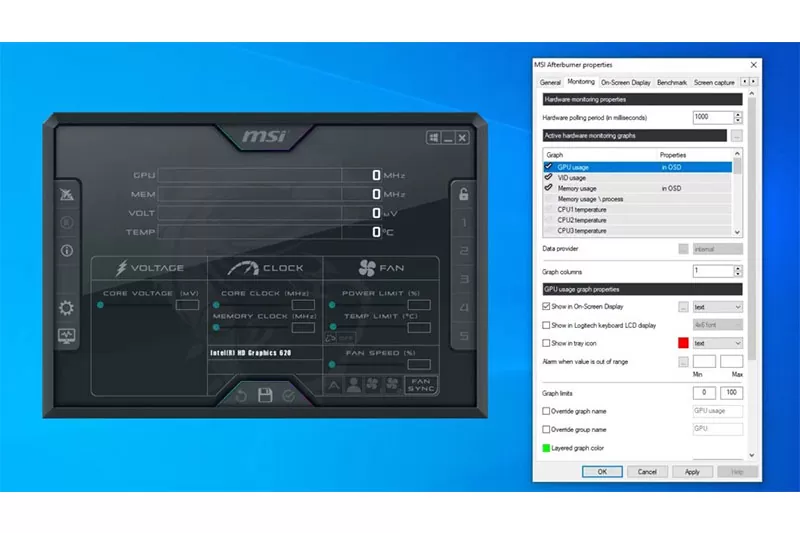Screen dimensions: 800x533
Task: Toggle Show in On-Screen Display checkbox
Action: point(546,307)
